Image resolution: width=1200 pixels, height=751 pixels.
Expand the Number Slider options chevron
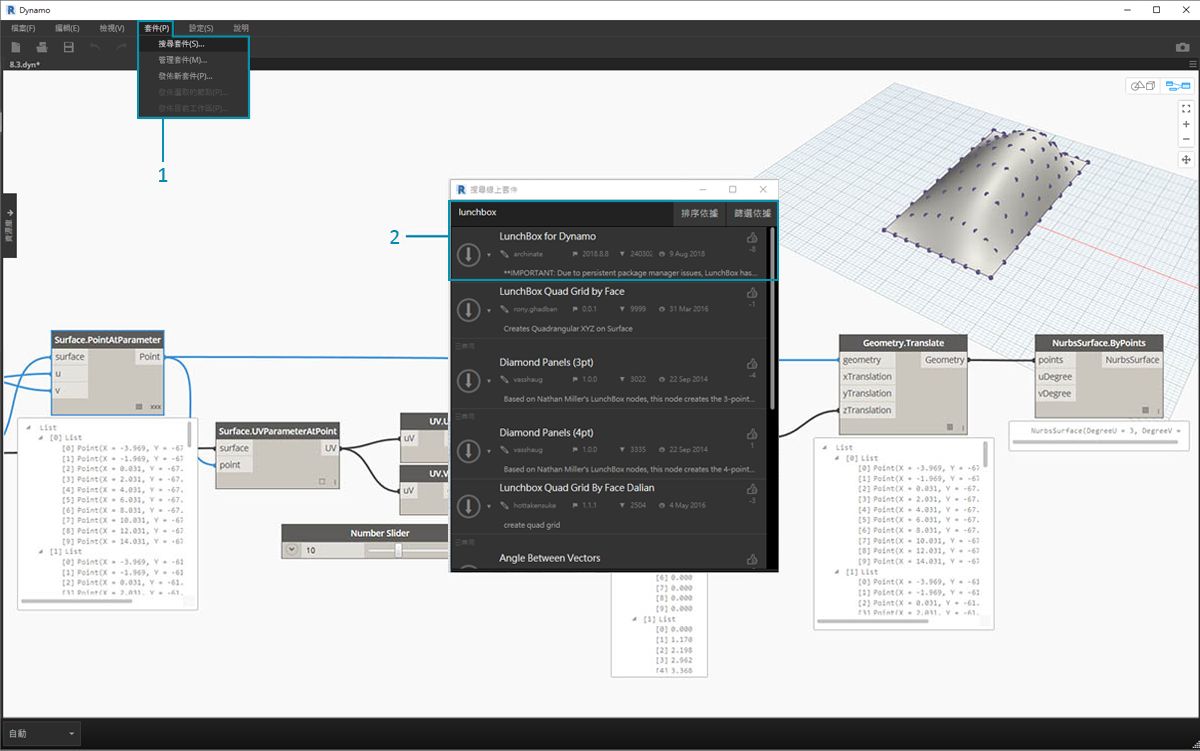[292, 550]
